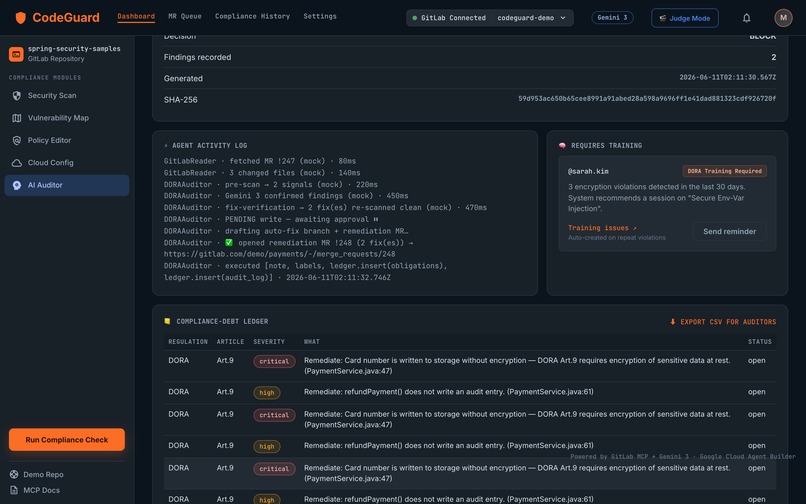The height and width of the screenshot is (504, 806).
Task: Click the MCP Docs document icon
Action: tap(14, 490)
